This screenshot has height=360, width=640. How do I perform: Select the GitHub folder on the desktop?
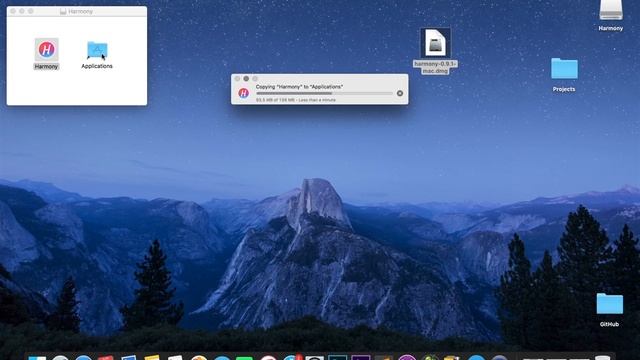[609, 304]
